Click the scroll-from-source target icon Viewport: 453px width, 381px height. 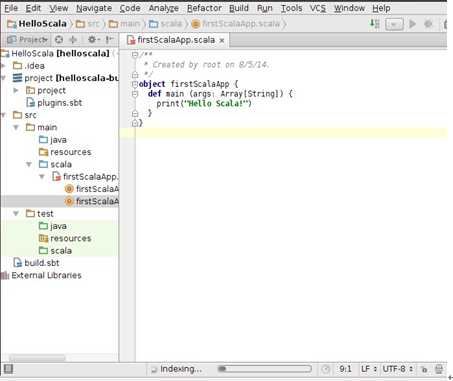tap(59, 40)
